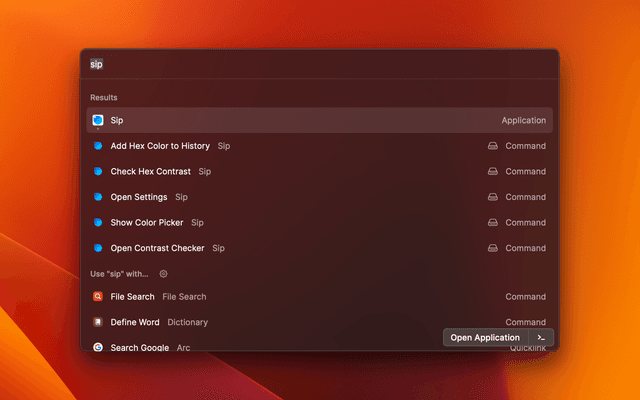Click the tray icon on Check Hex Contrast row
Image resolution: width=640 pixels, height=400 pixels.
click(493, 171)
